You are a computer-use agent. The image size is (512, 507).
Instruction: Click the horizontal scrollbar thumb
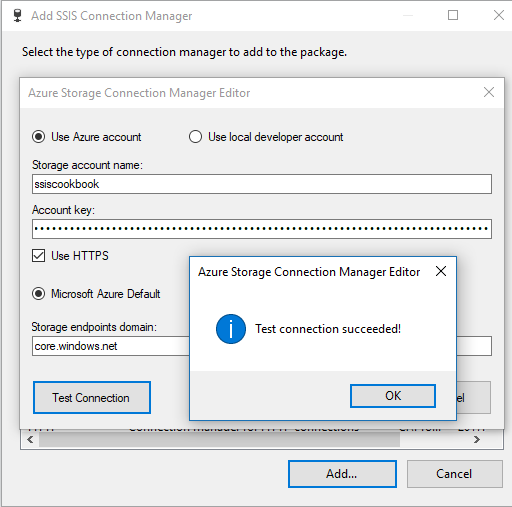(x=219, y=440)
